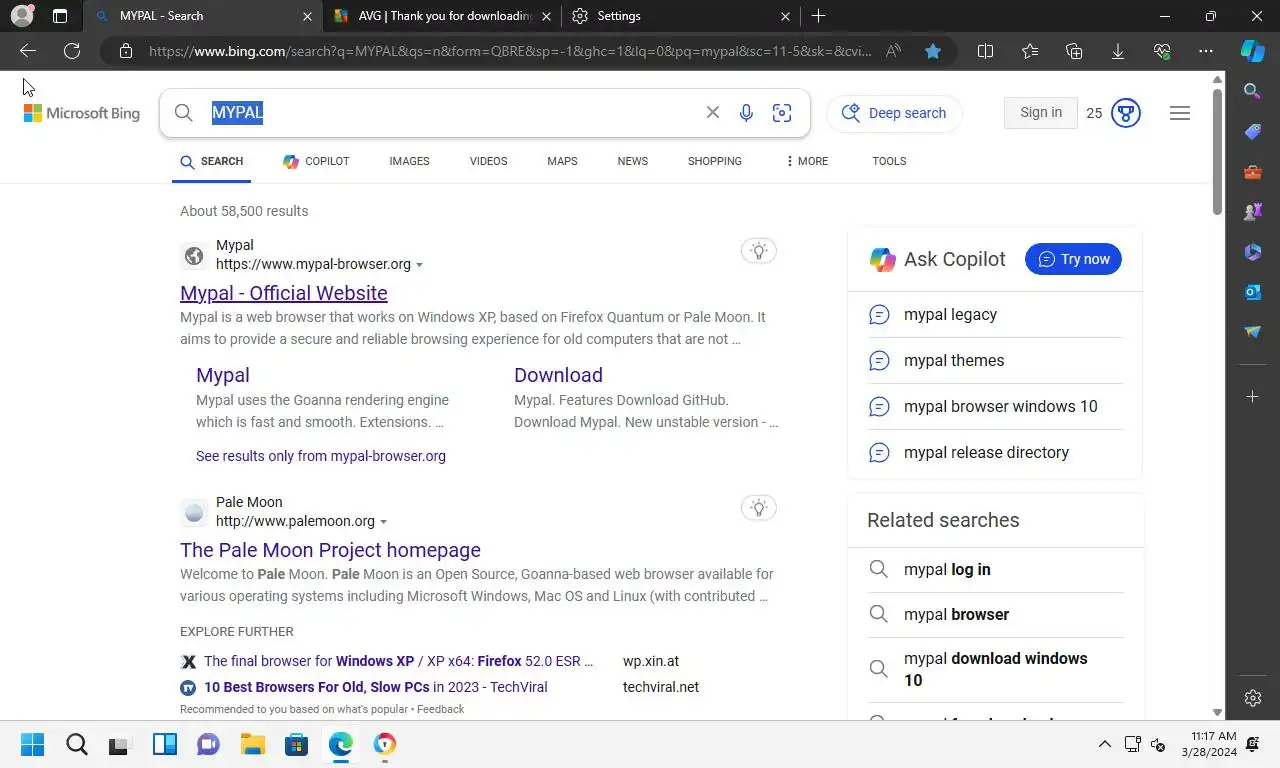The width and height of the screenshot is (1280, 768).
Task: Open sidebar Tools briefcase icon
Action: pyautogui.click(x=1252, y=172)
